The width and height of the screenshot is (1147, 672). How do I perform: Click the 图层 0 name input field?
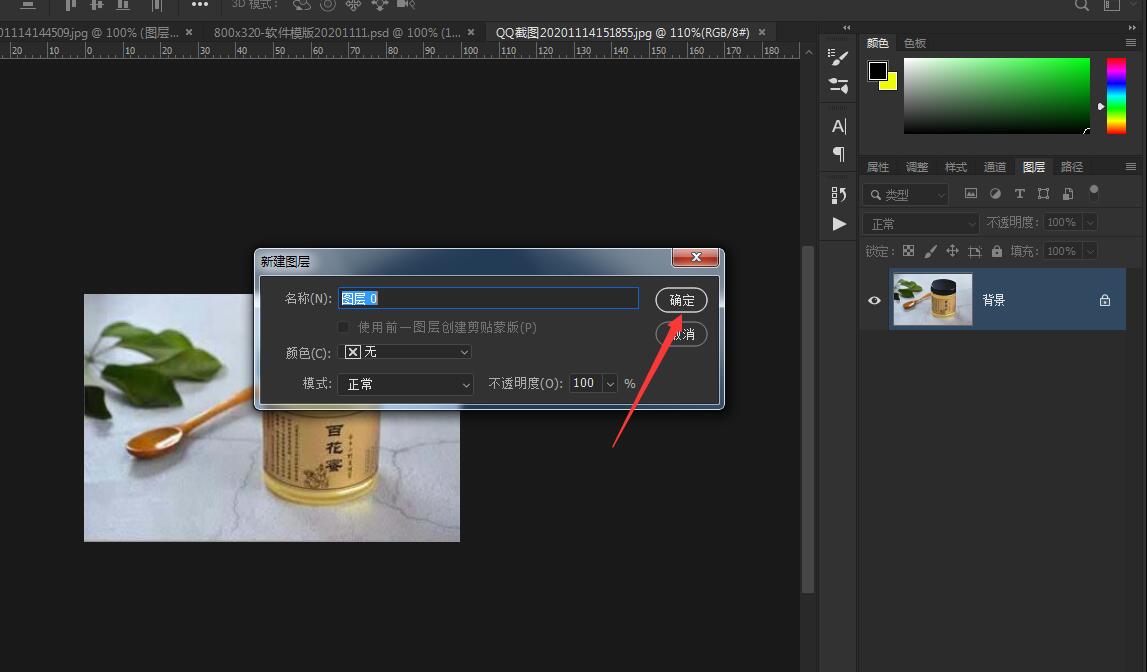(x=488, y=298)
